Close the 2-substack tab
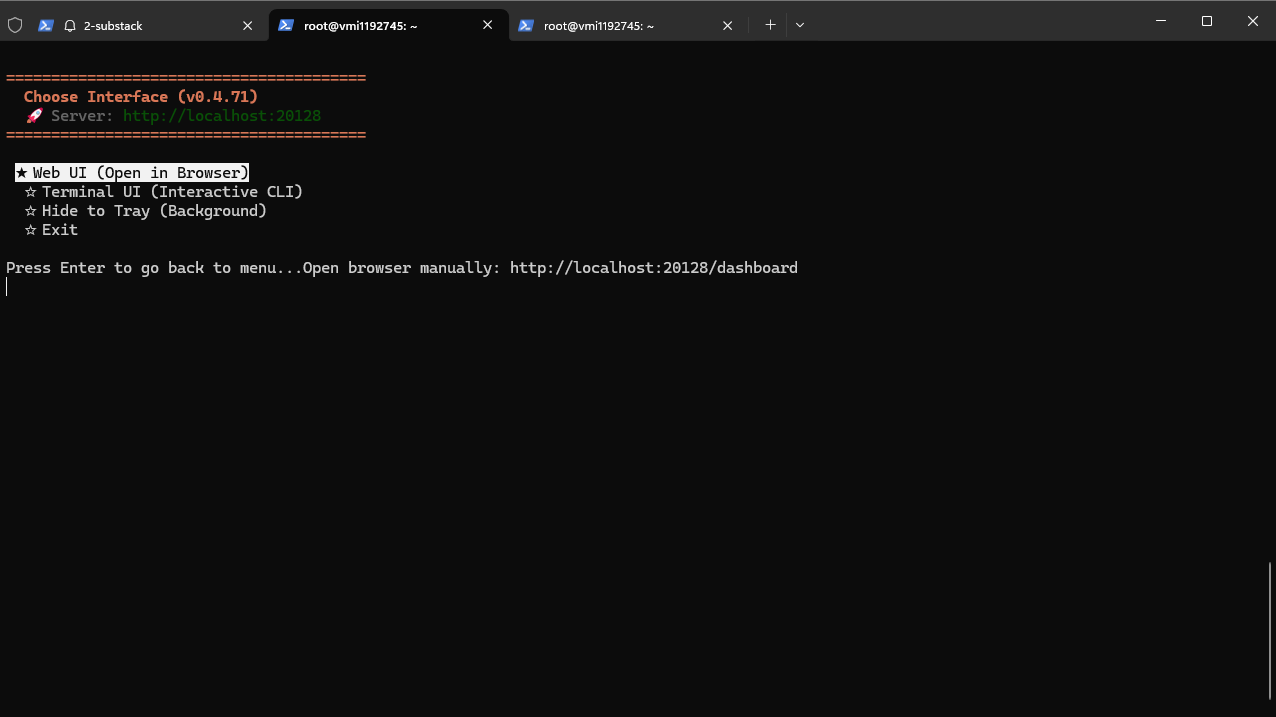 click(x=248, y=26)
